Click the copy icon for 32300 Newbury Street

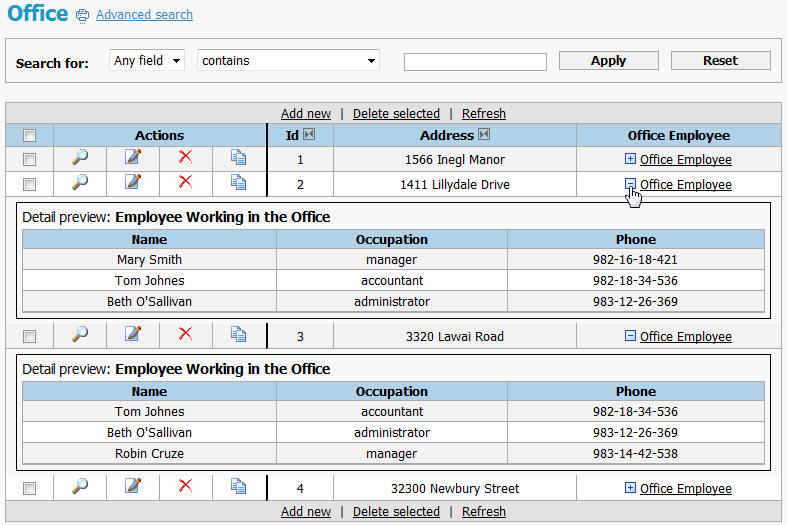coord(238,487)
